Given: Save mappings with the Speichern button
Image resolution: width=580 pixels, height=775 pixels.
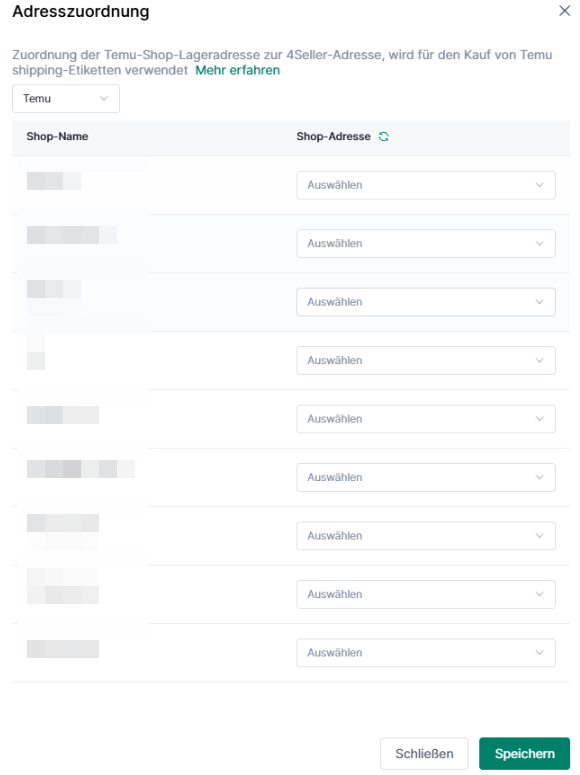Looking at the screenshot, I should tap(525, 753).
